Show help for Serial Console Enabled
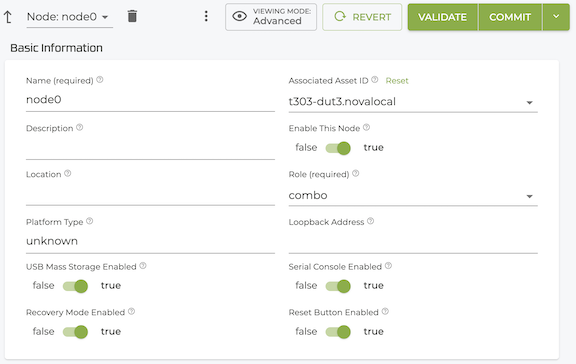 point(388,266)
